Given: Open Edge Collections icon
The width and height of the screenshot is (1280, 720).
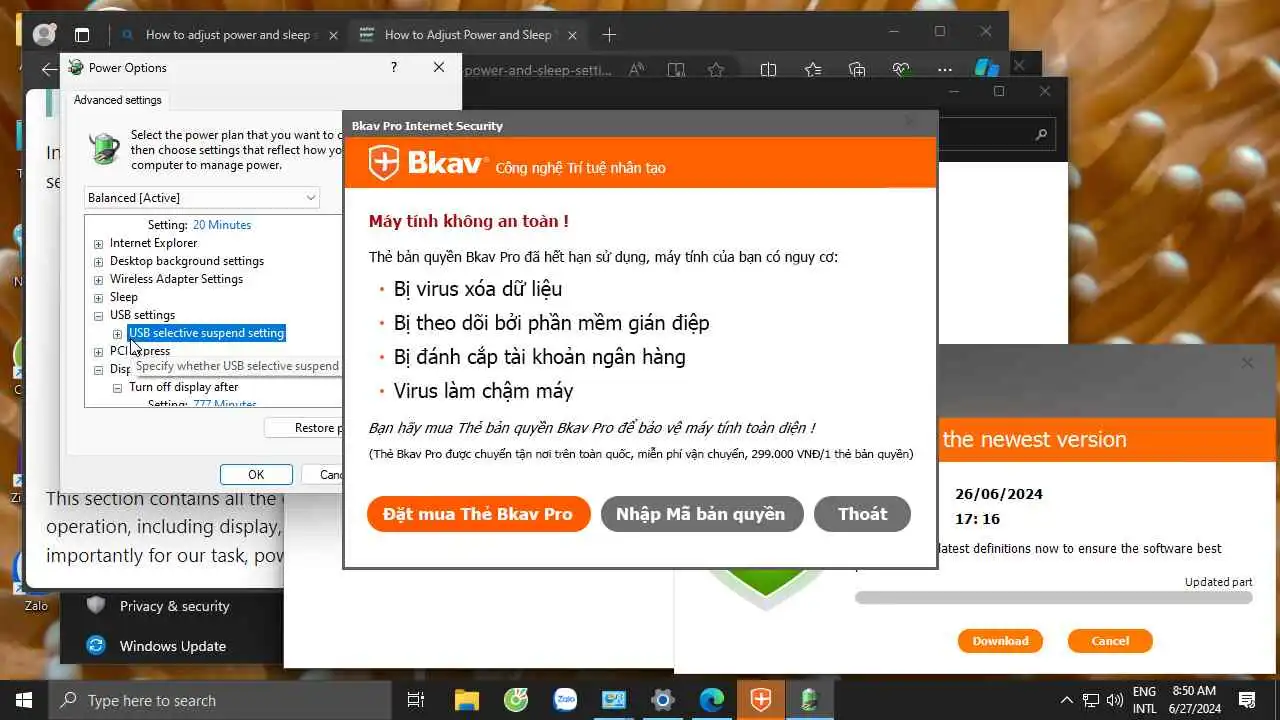Looking at the screenshot, I should tap(857, 70).
